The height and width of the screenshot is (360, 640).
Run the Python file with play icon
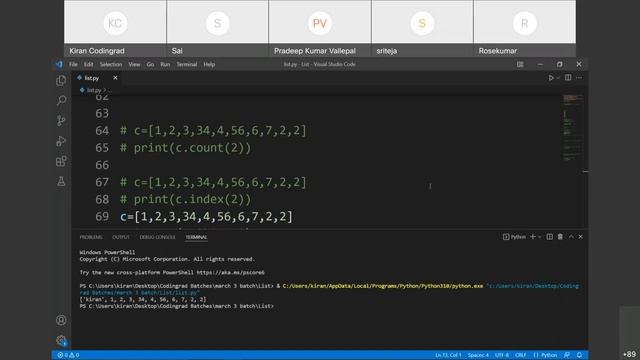point(551,78)
